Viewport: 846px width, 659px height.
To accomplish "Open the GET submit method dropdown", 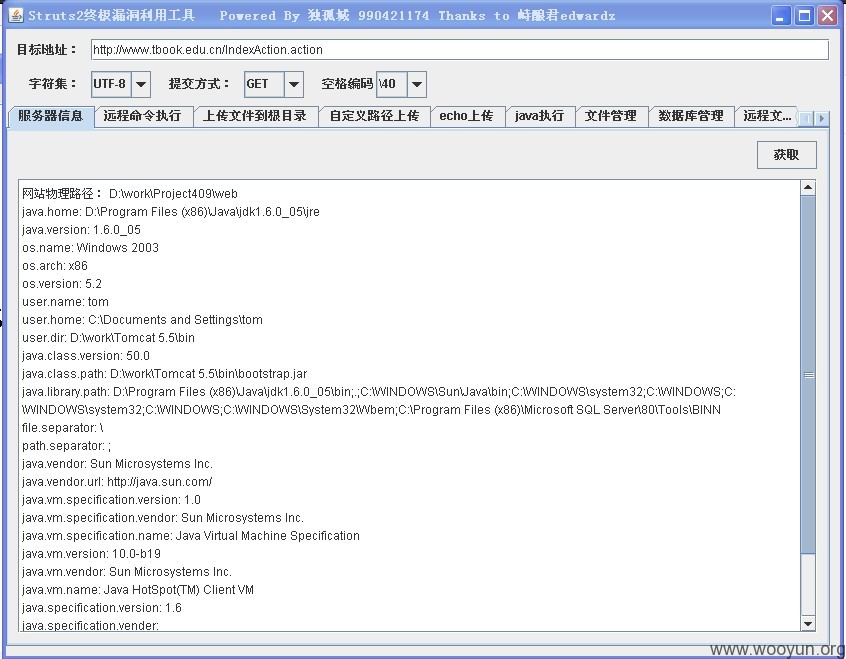I will tap(294, 84).
